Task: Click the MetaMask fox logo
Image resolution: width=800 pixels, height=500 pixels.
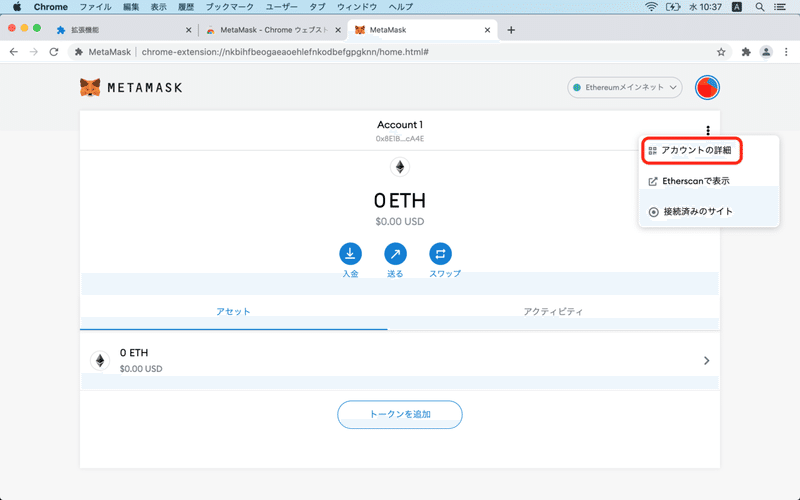Action: (90, 88)
